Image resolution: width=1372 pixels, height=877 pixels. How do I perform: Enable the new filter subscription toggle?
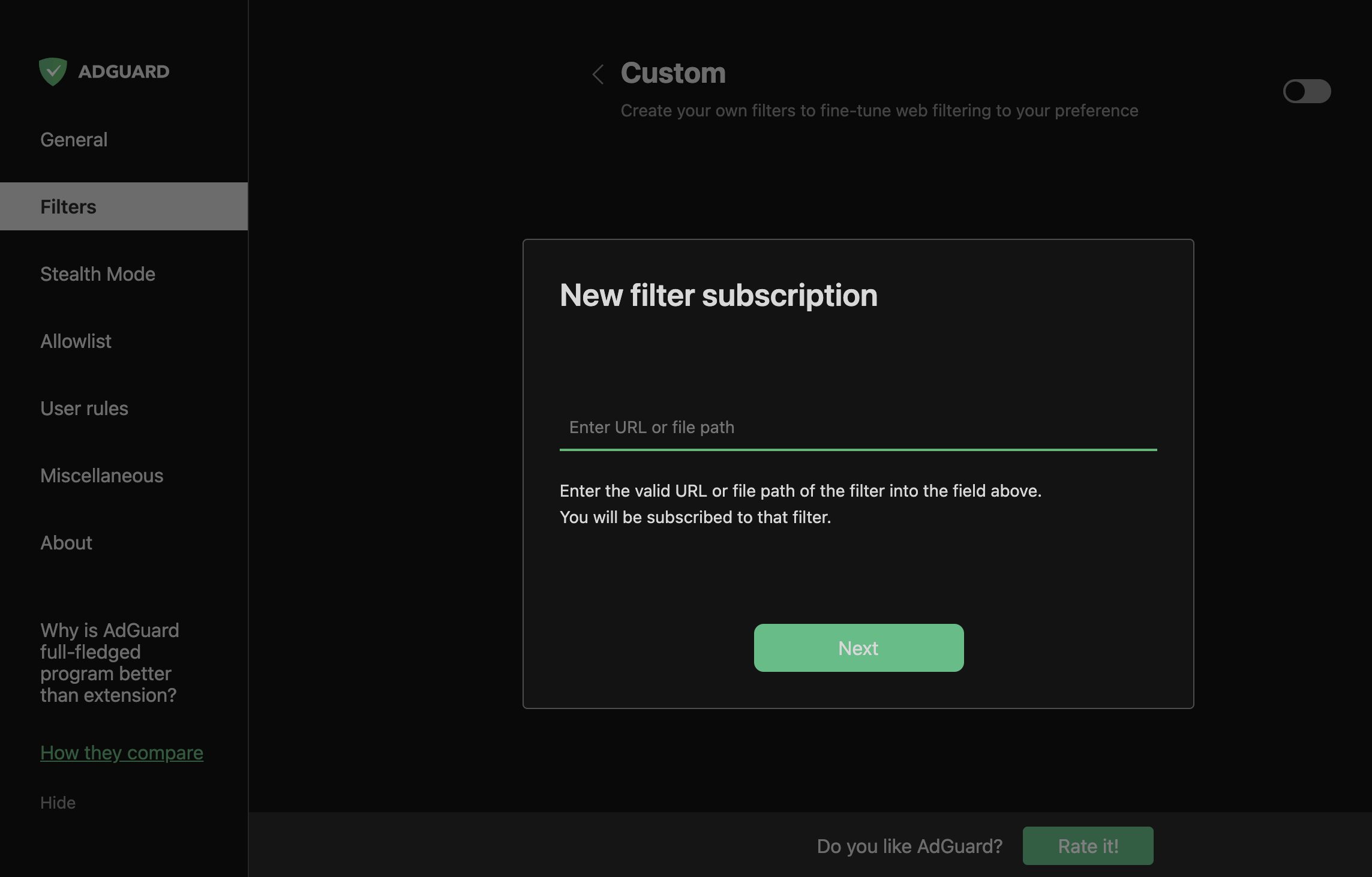(x=1307, y=90)
